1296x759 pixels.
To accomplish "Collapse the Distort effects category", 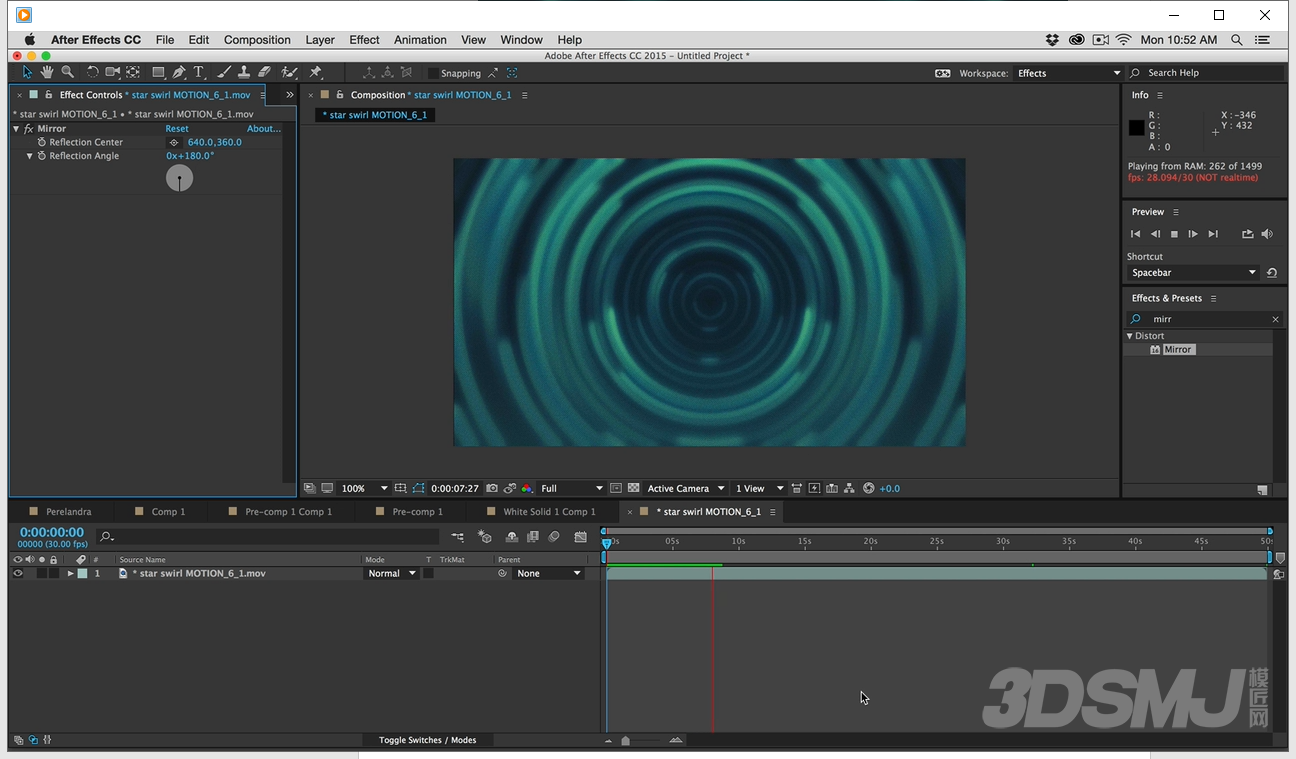I will pyautogui.click(x=1130, y=336).
